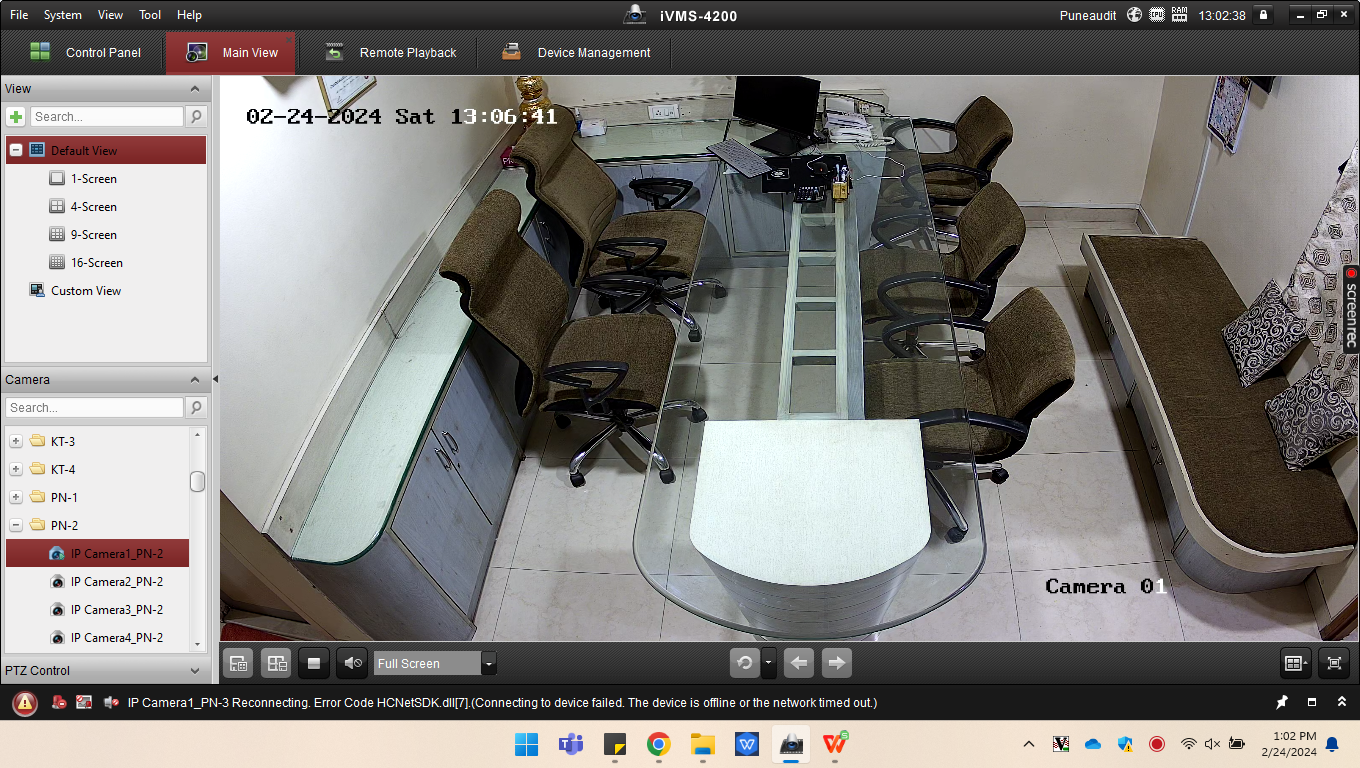
Task: Expand the PN-1 camera group
Action: pyautogui.click(x=16, y=497)
